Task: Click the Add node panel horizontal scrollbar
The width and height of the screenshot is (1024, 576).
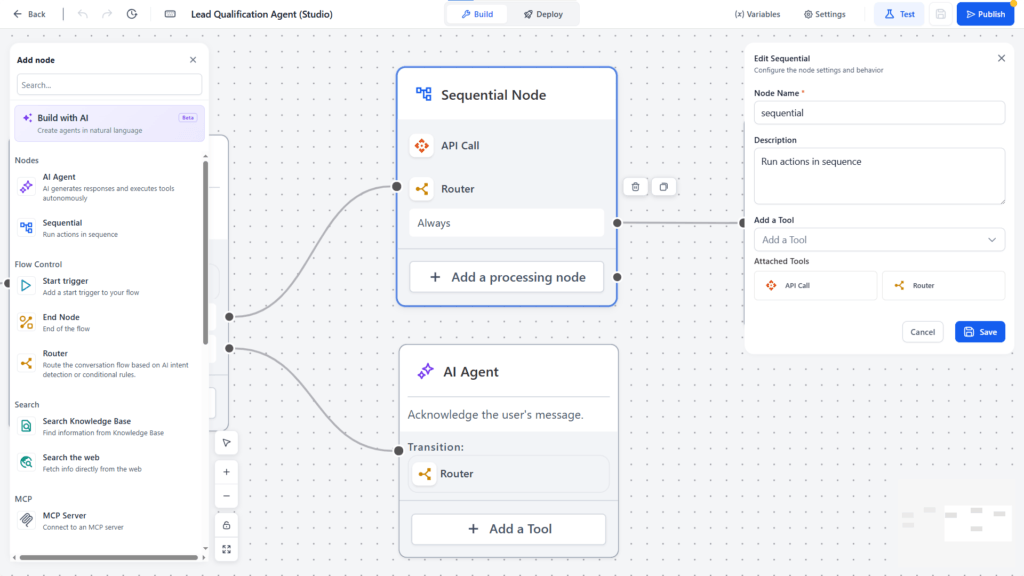Action: [108, 558]
